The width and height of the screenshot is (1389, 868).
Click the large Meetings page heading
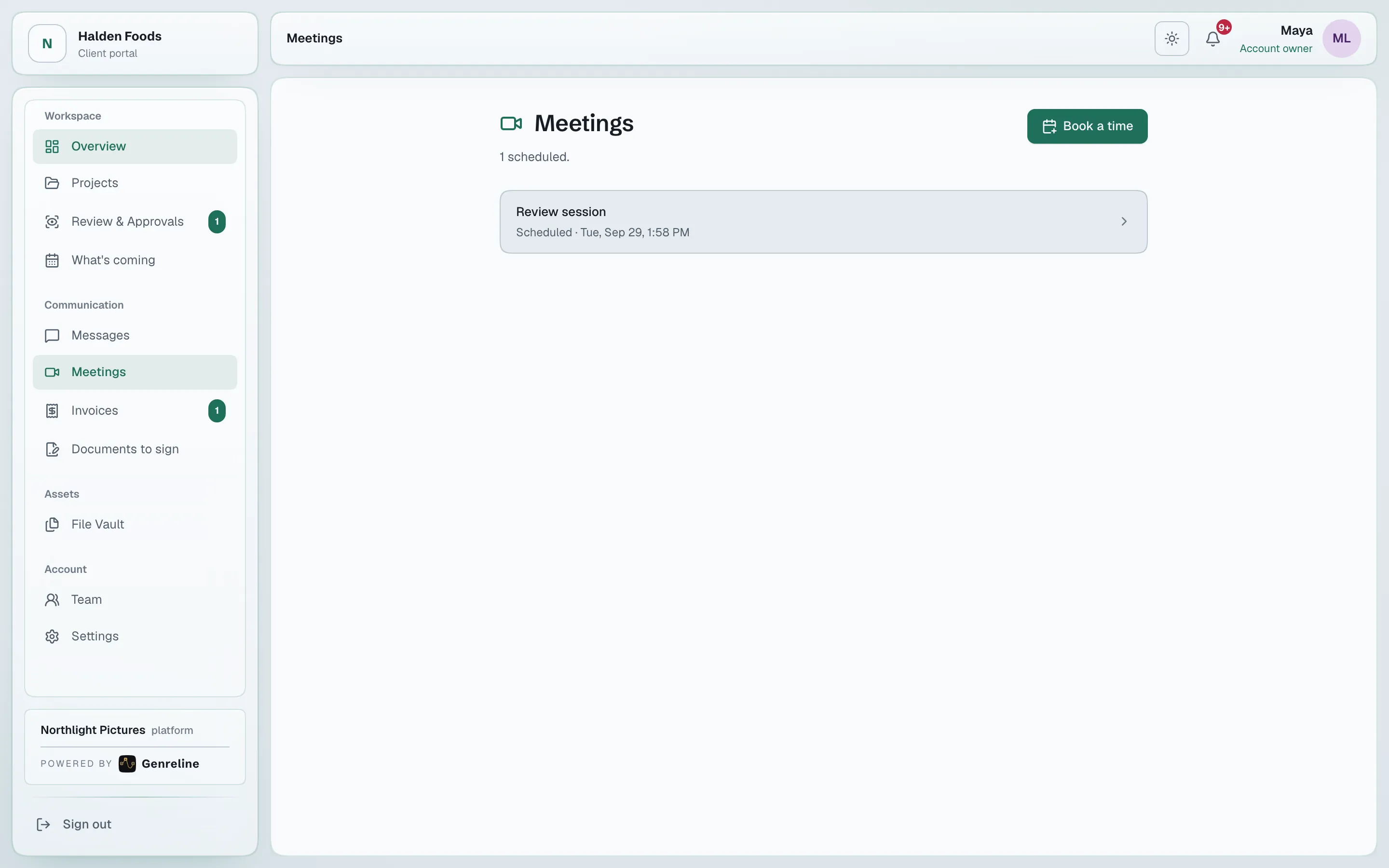(584, 123)
